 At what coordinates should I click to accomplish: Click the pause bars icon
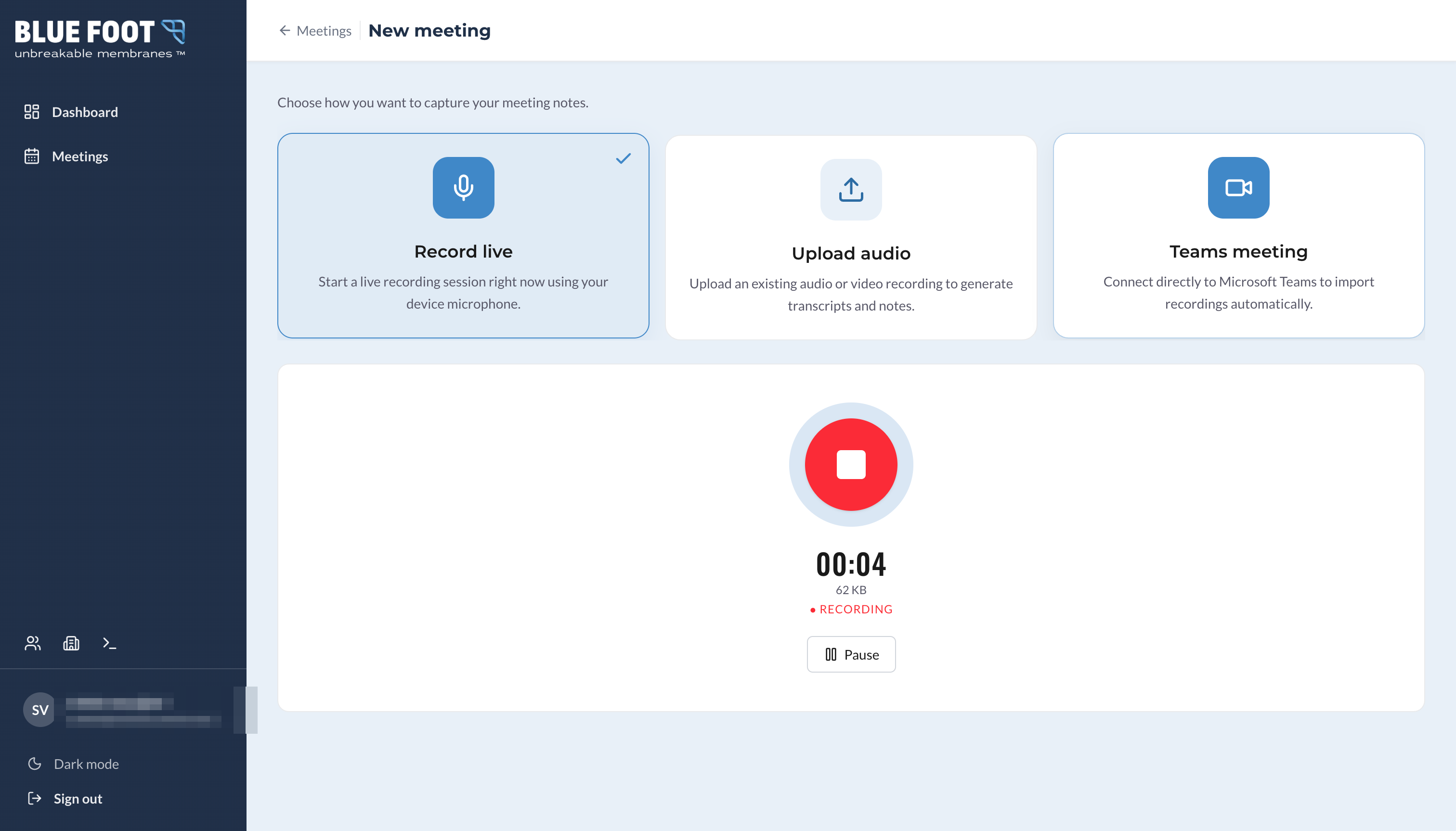pos(831,655)
